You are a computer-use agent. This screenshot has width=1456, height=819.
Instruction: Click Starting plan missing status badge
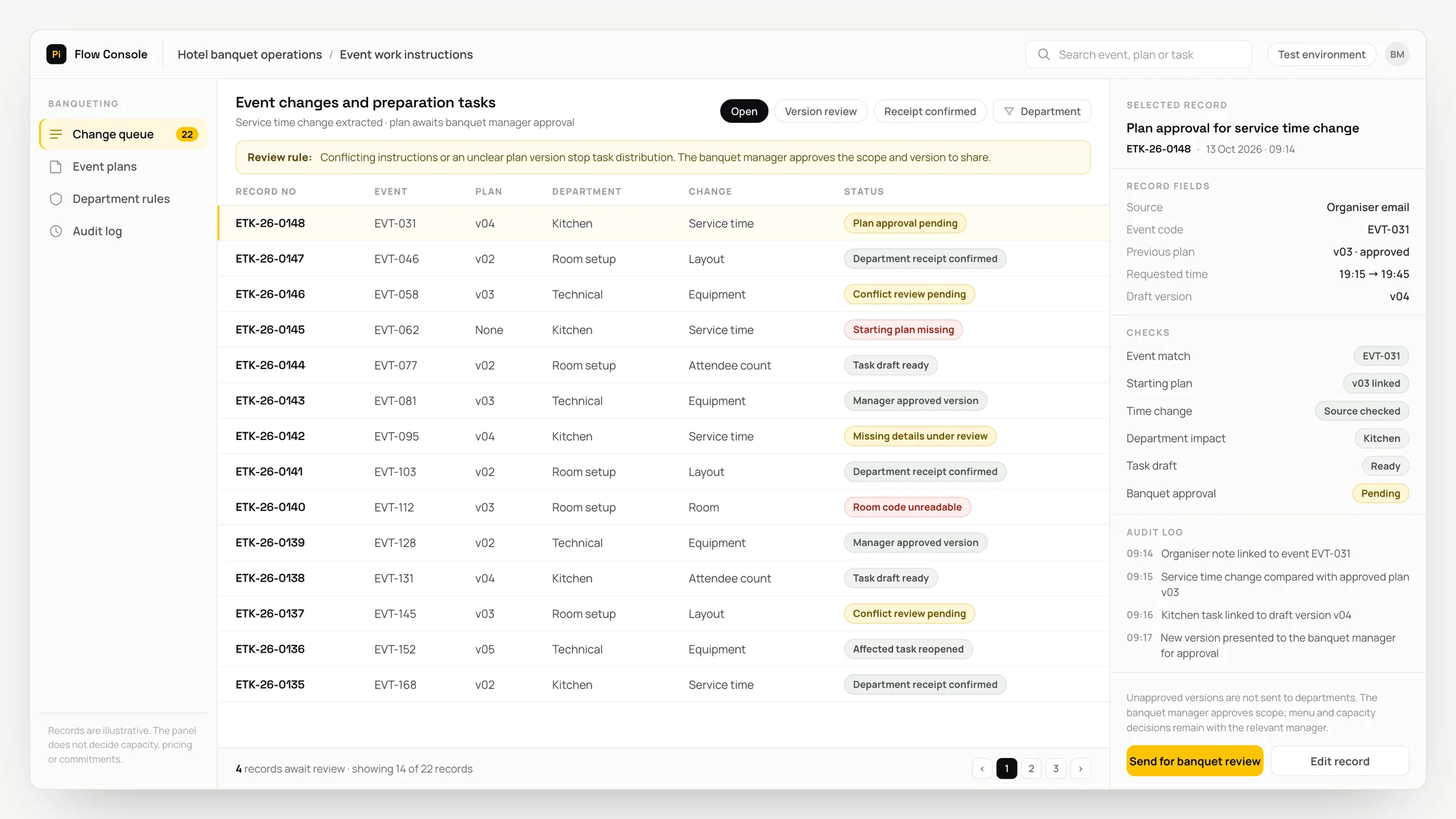903,330
